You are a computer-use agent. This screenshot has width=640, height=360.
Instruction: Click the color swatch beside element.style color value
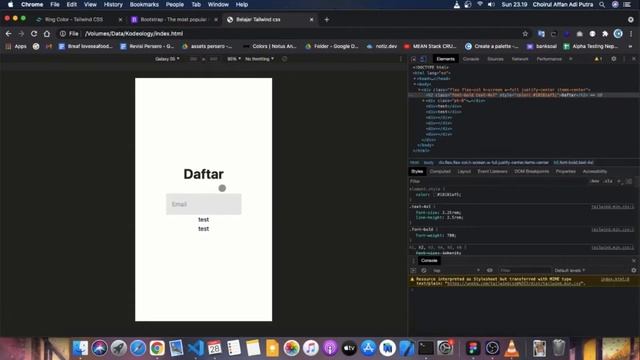(x=434, y=195)
